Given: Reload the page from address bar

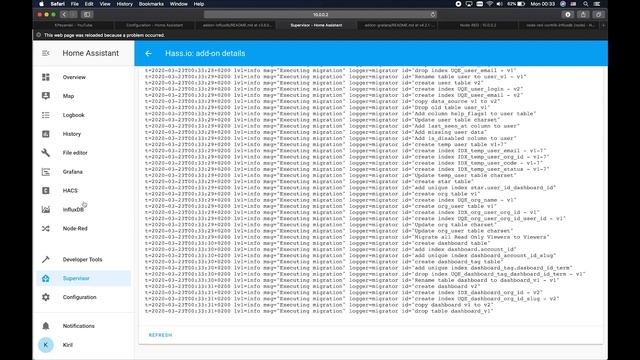Looking at the screenshot, I should click(x=433, y=14).
